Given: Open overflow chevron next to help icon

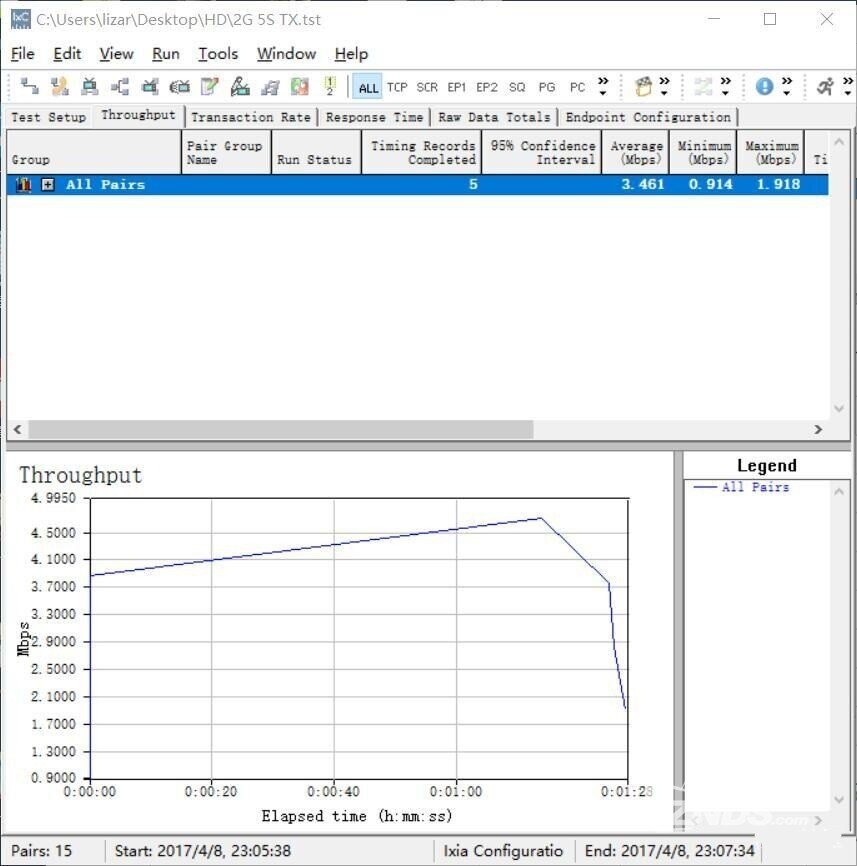Looking at the screenshot, I should click(x=787, y=86).
